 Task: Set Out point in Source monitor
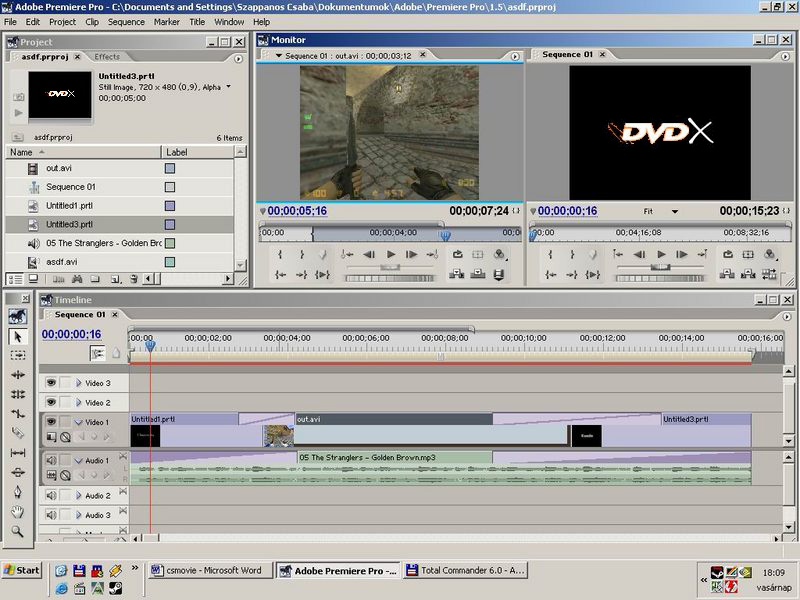click(302, 254)
